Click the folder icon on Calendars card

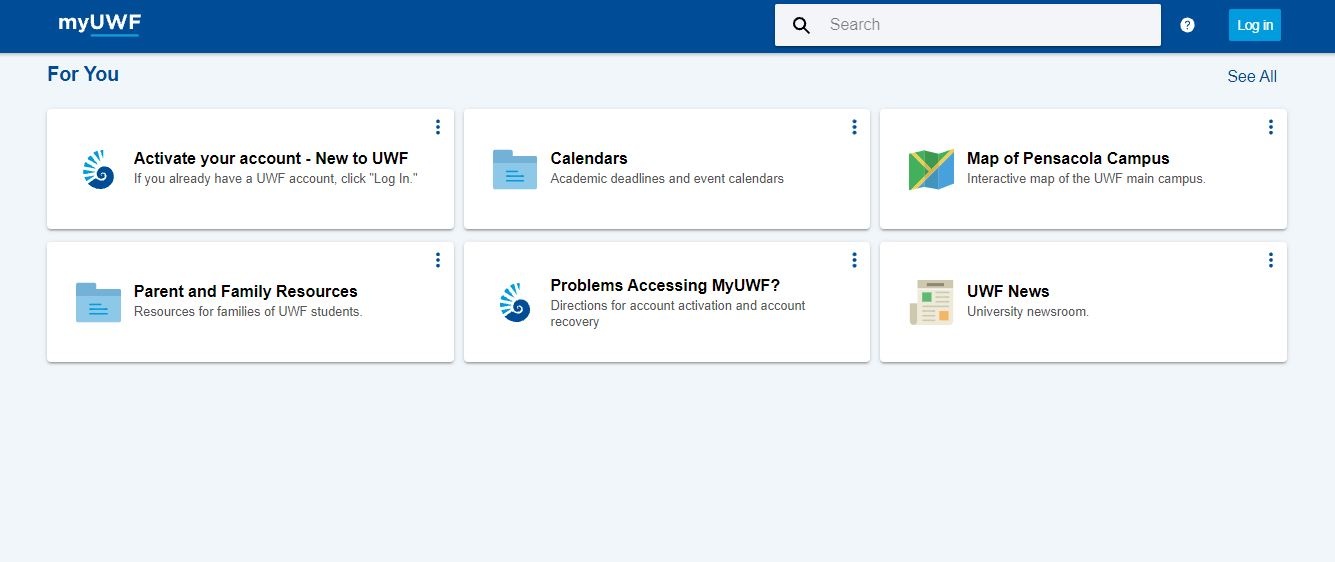point(515,169)
